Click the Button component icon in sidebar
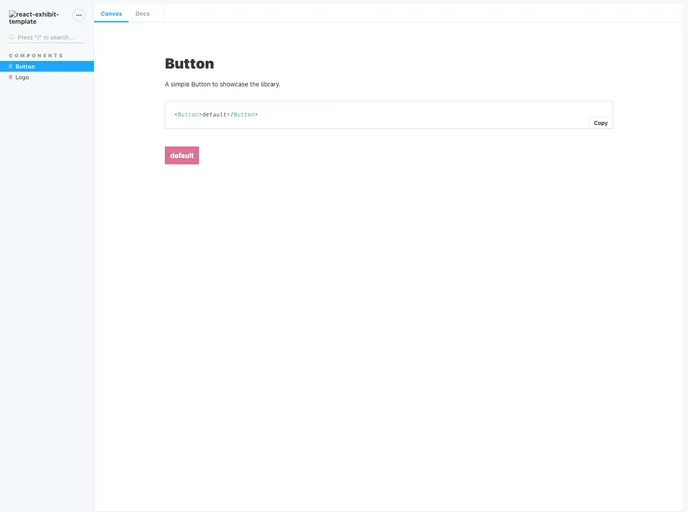This screenshot has height=512, width=688. 11,66
